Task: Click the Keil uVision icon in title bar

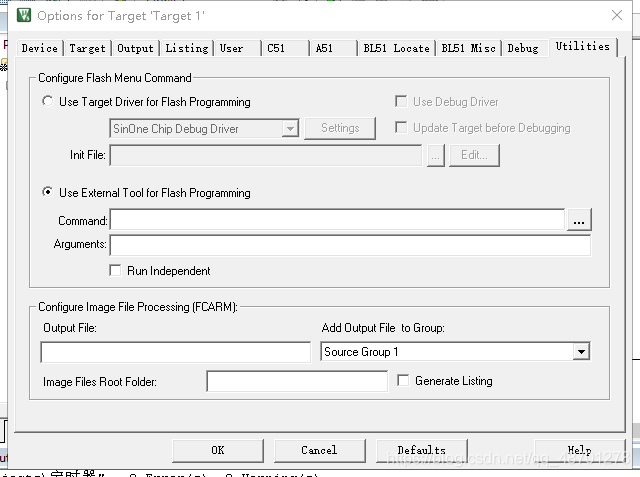Action: (24, 15)
